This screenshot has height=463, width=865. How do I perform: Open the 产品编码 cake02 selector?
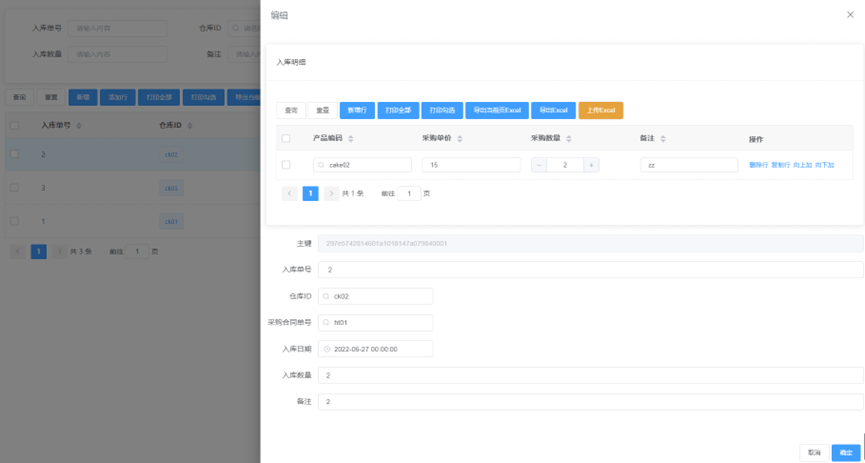tap(362, 165)
